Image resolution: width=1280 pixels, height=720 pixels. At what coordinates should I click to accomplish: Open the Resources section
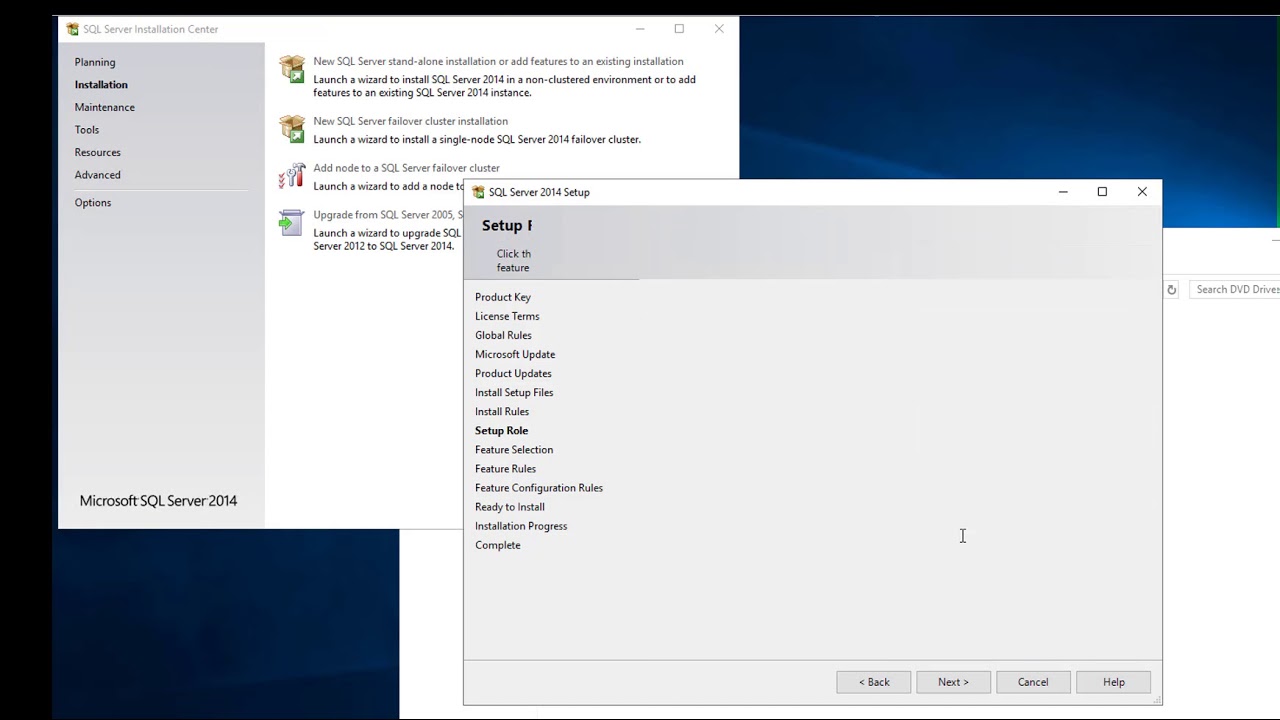pos(98,152)
